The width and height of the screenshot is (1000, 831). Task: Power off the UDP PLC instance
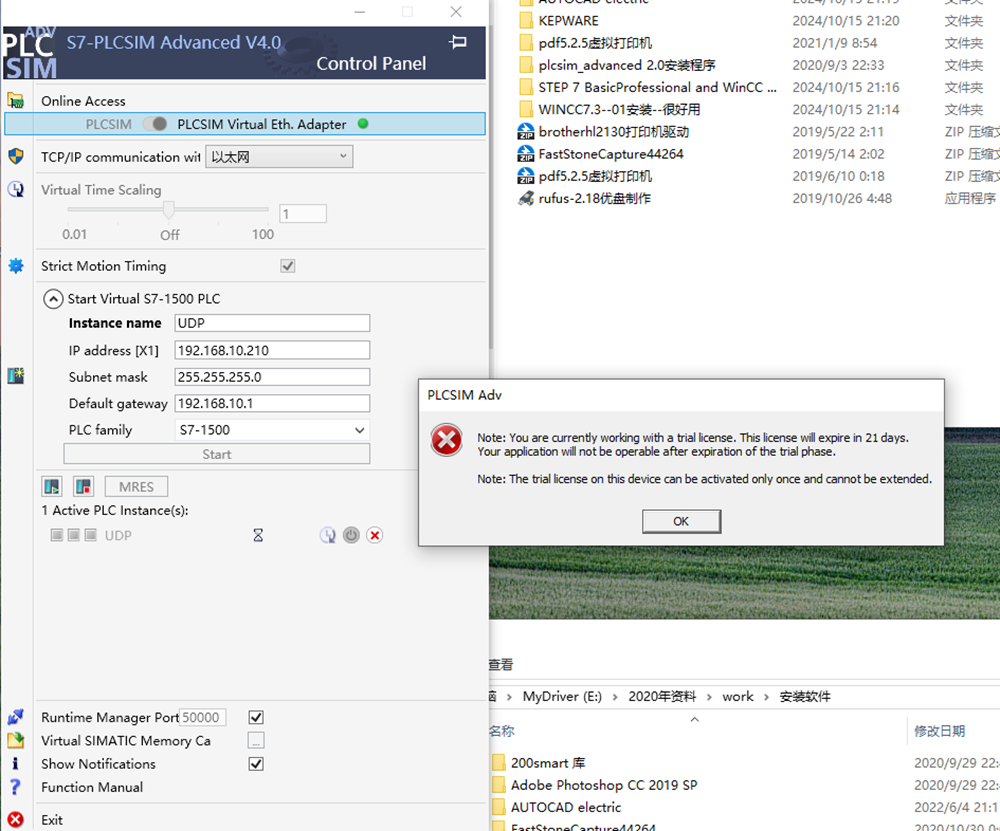click(351, 536)
